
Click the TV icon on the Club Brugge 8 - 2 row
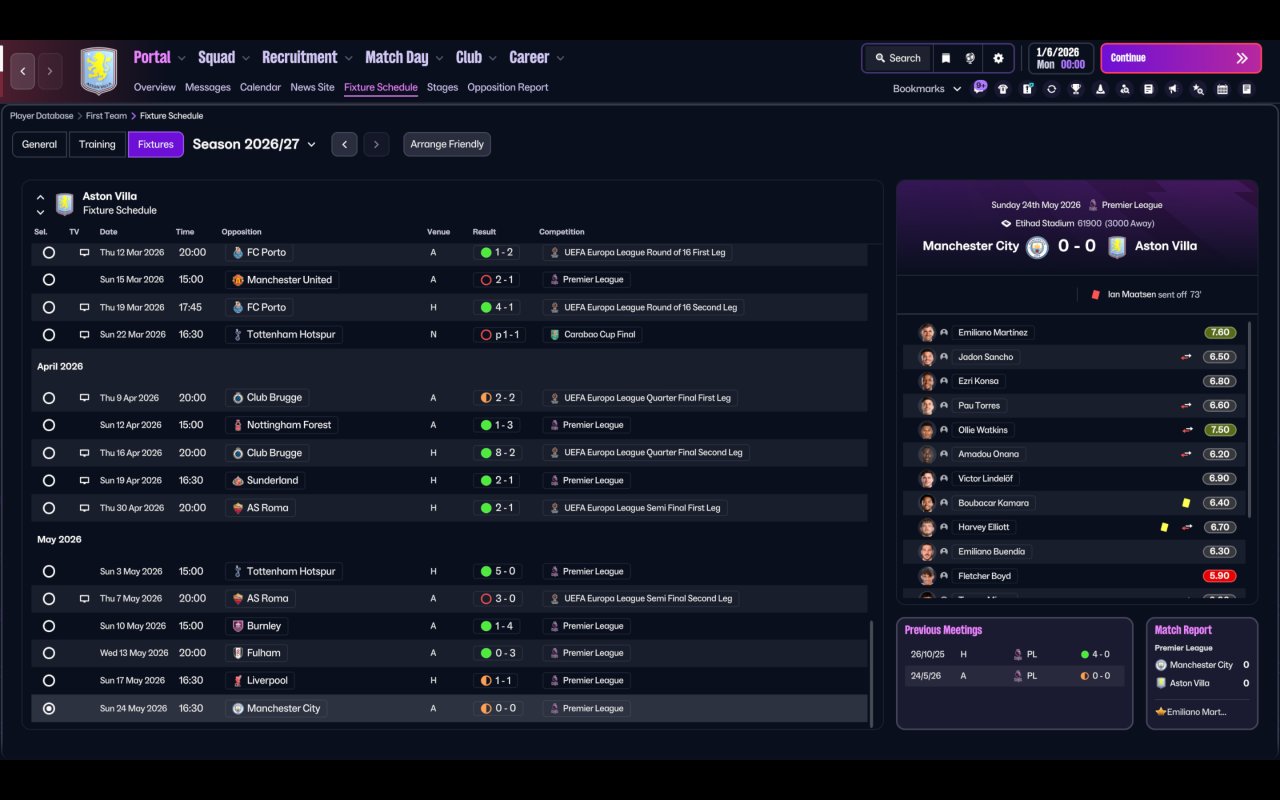pos(85,453)
